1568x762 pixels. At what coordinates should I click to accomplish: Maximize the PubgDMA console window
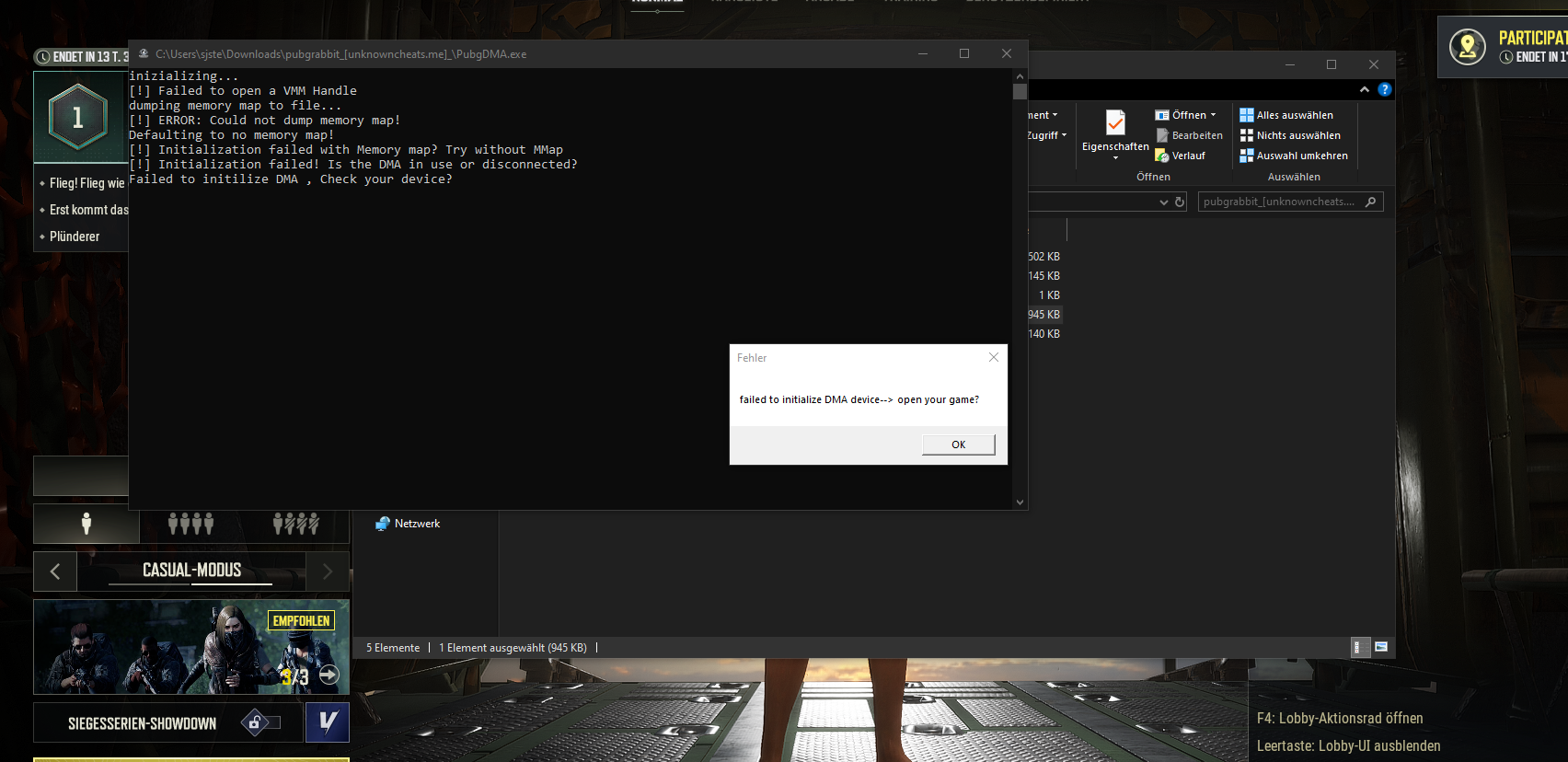[x=964, y=53]
